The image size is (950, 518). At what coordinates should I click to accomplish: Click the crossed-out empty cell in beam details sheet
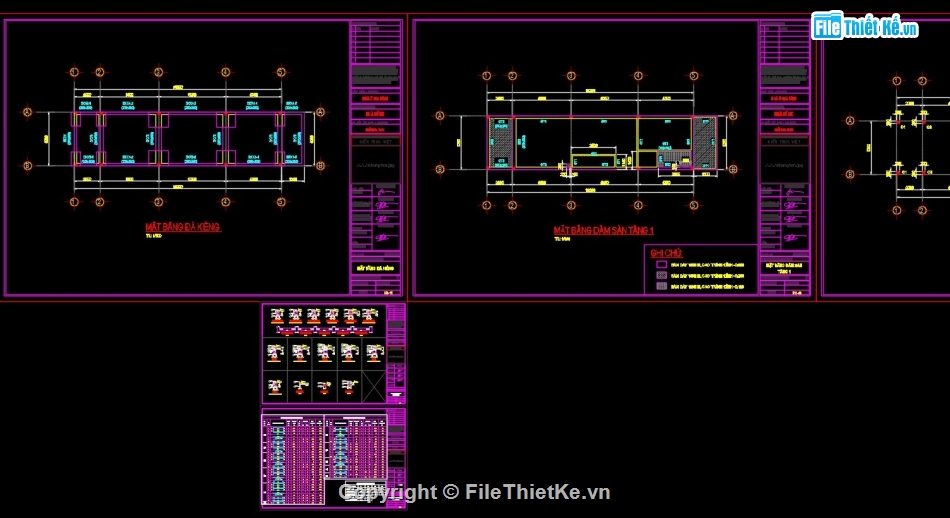[374, 387]
